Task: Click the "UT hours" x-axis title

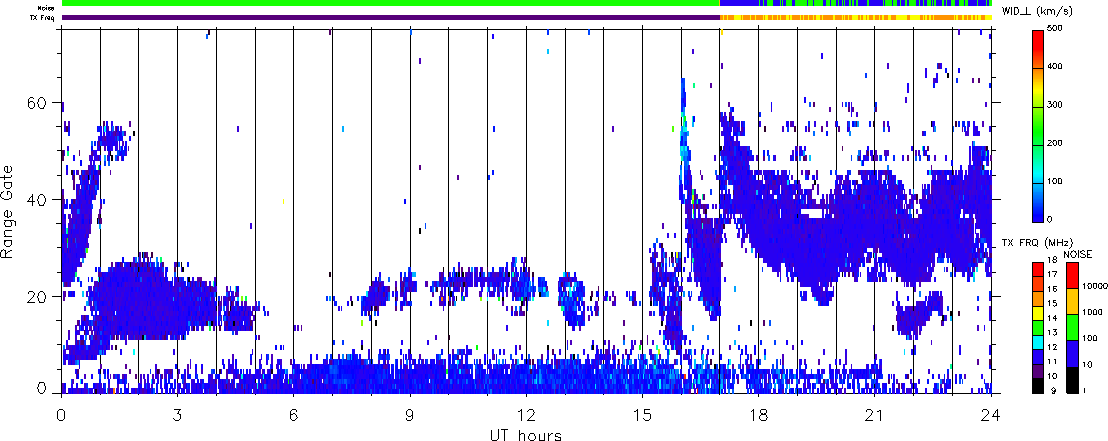Action: click(x=526, y=435)
